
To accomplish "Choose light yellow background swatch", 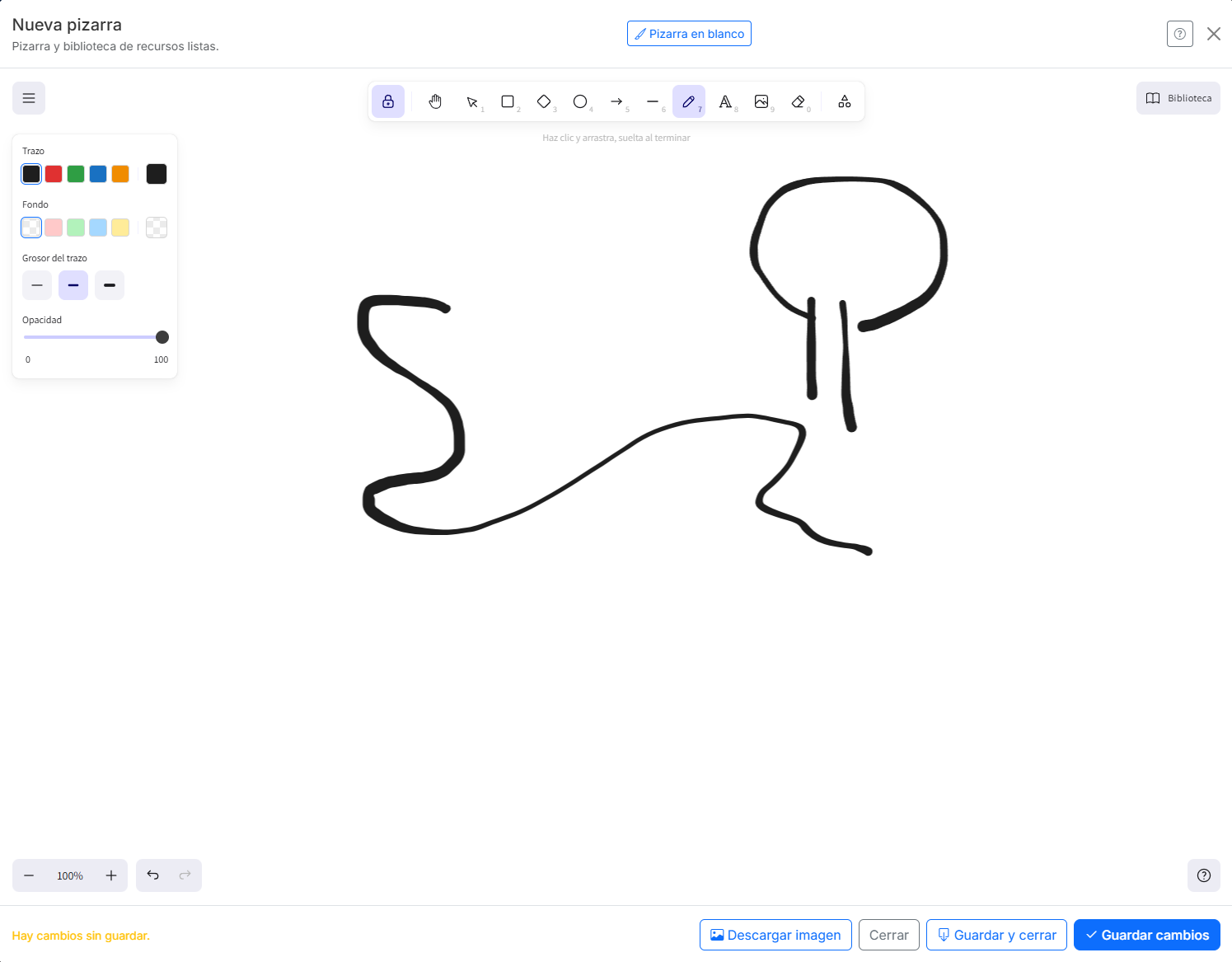I will (120, 228).
